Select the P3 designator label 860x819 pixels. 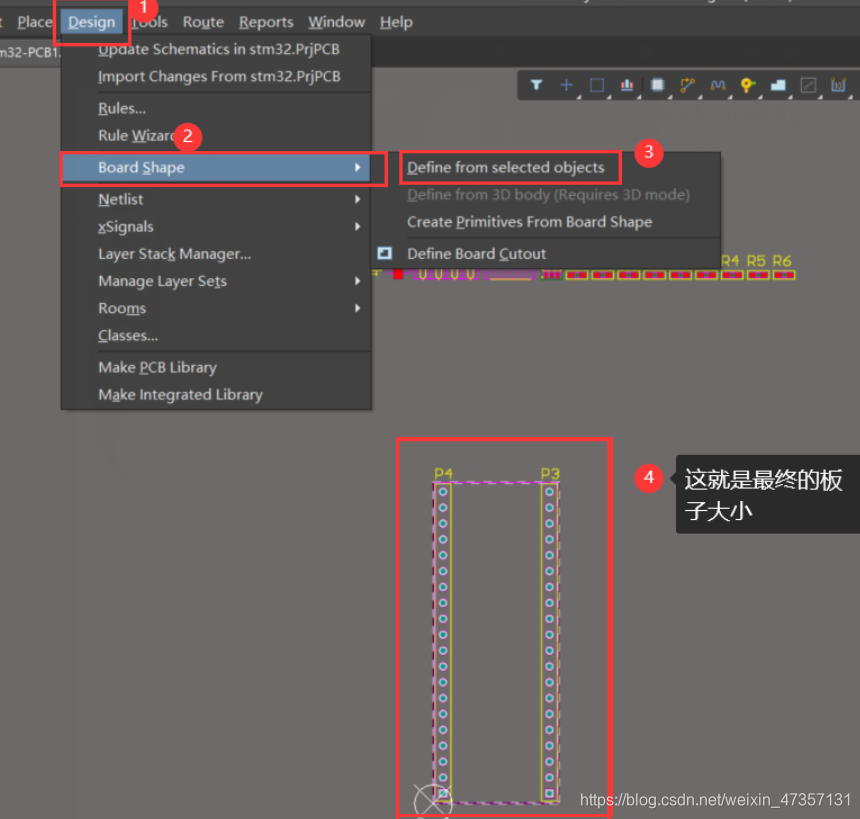pyautogui.click(x=550, y=473)
